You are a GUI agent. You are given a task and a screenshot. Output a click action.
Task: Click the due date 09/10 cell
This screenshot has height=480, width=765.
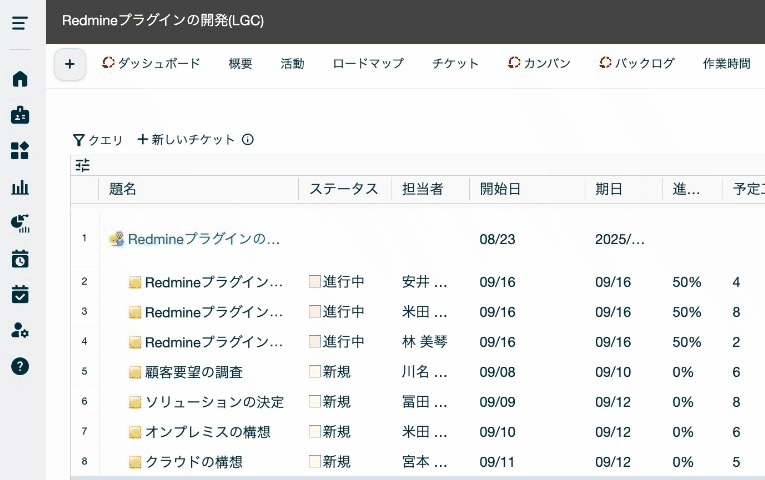pyautogui.click(x=613, y=372)
